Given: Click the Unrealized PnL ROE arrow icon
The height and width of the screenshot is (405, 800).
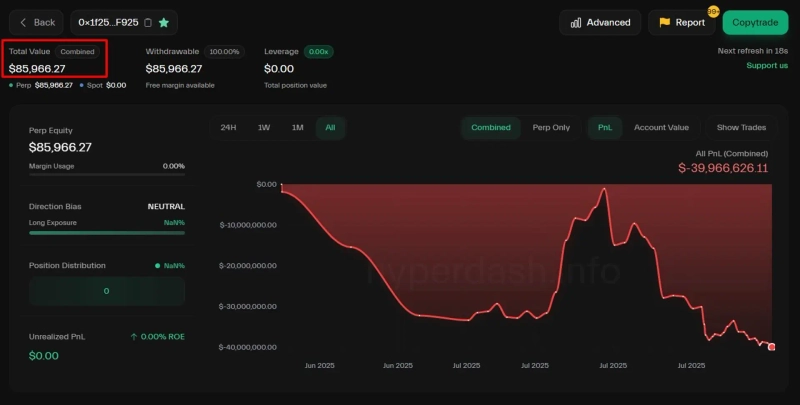Looking at the screenshot, I should [134, 337].
